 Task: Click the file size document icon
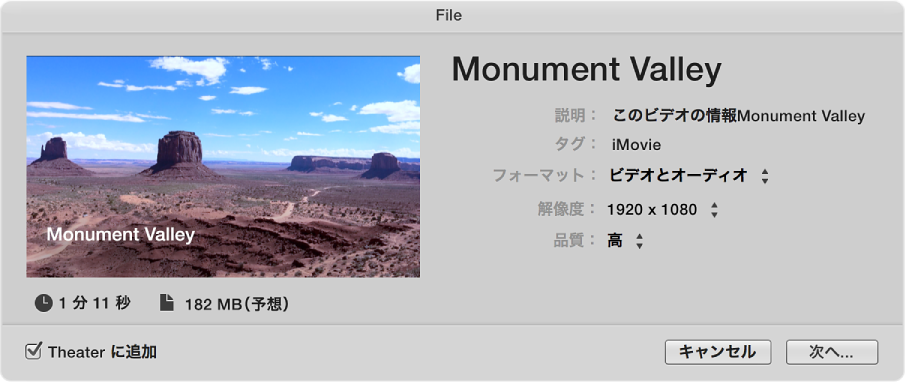(166, 303)
